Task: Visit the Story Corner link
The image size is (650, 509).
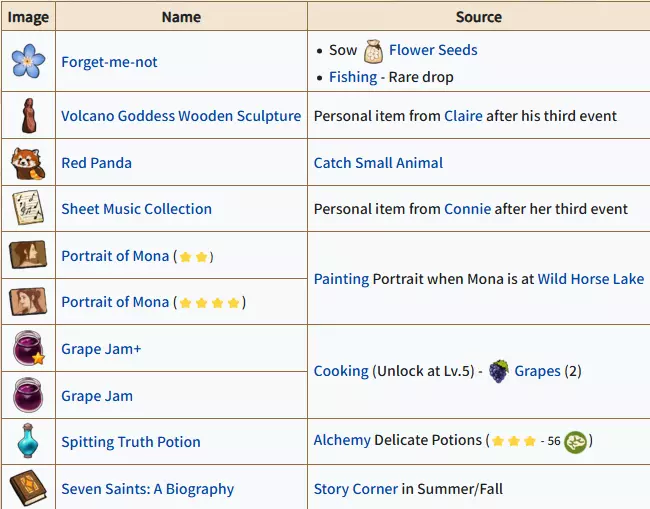Action: 355,489
